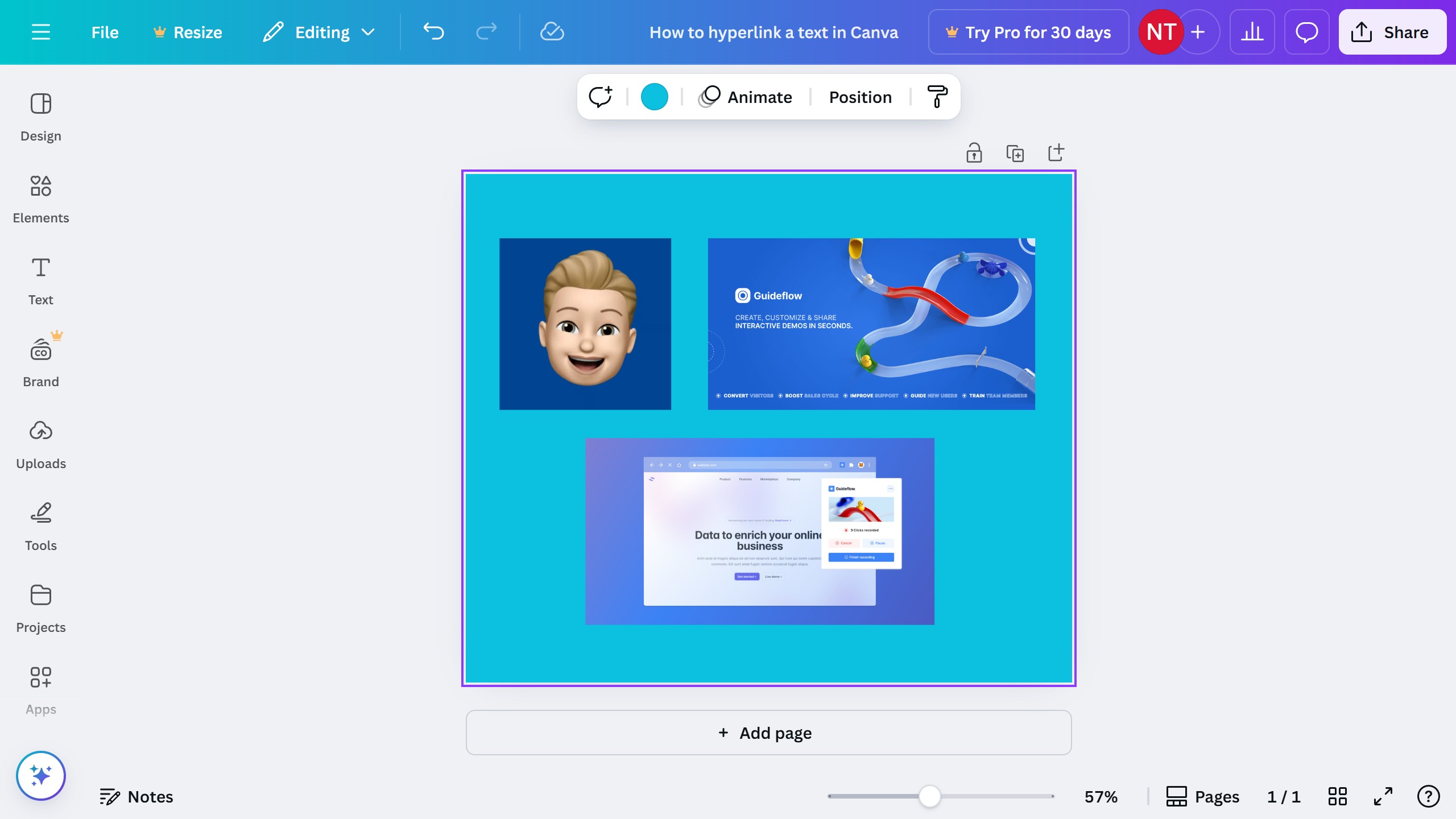Open the comments speech bubble icon
Viewport: 1456px width, 819px height.
coord(1306,32)
